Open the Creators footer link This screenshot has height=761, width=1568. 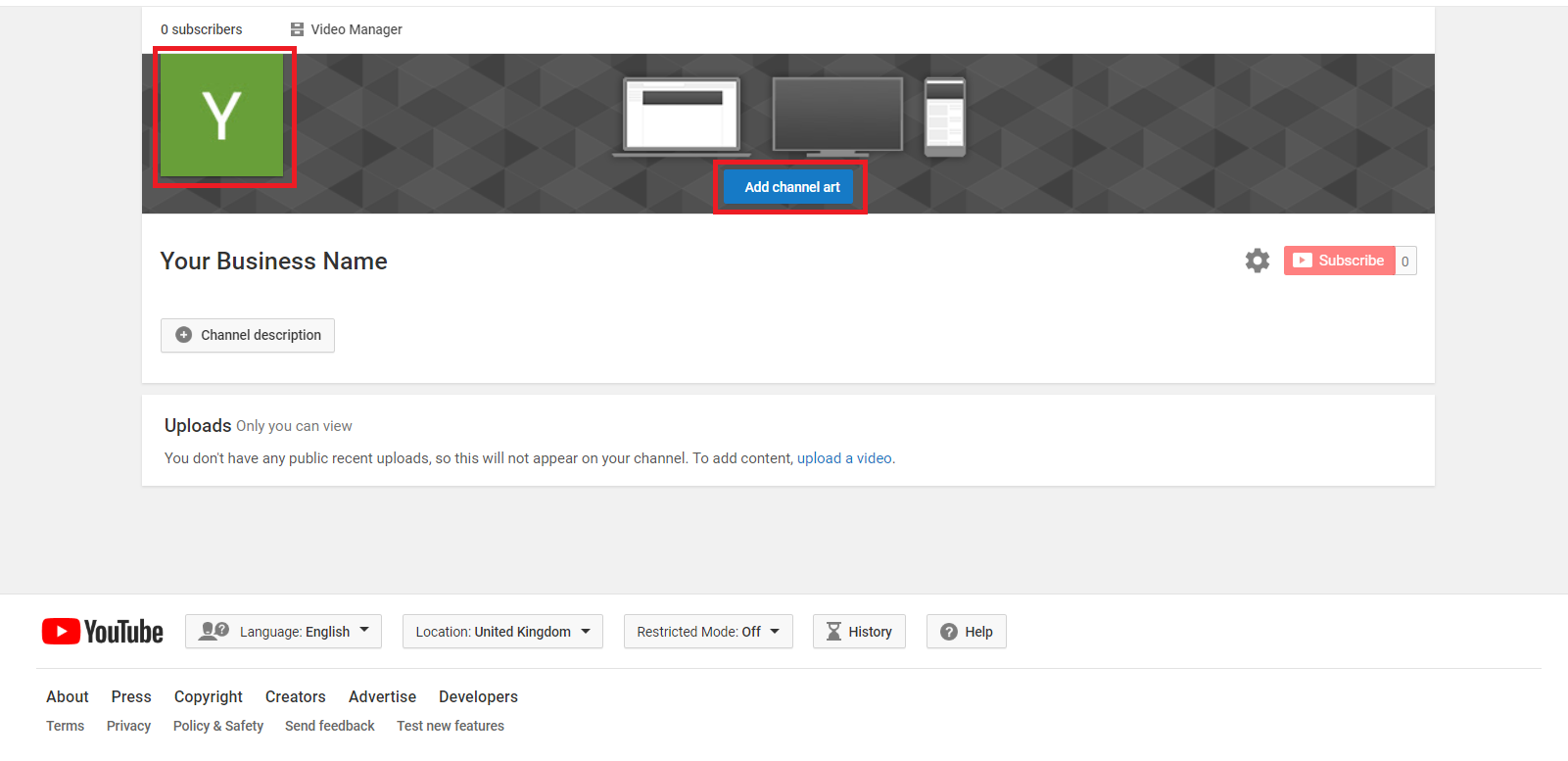click(295, 696)
